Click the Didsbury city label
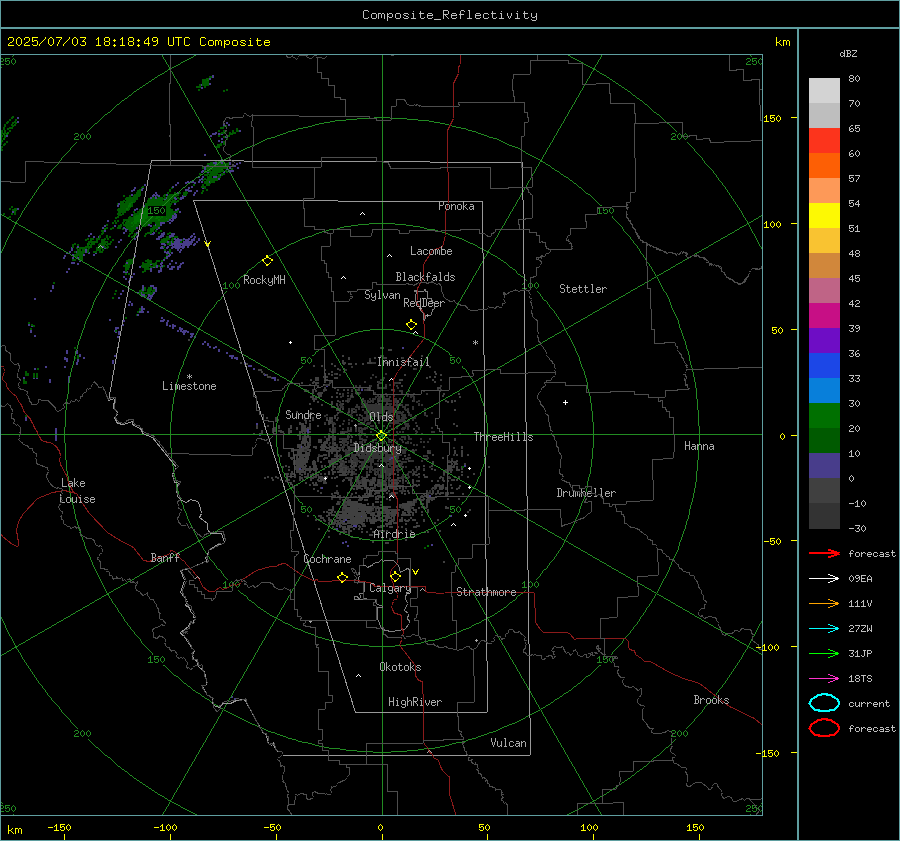 (378, 448)
